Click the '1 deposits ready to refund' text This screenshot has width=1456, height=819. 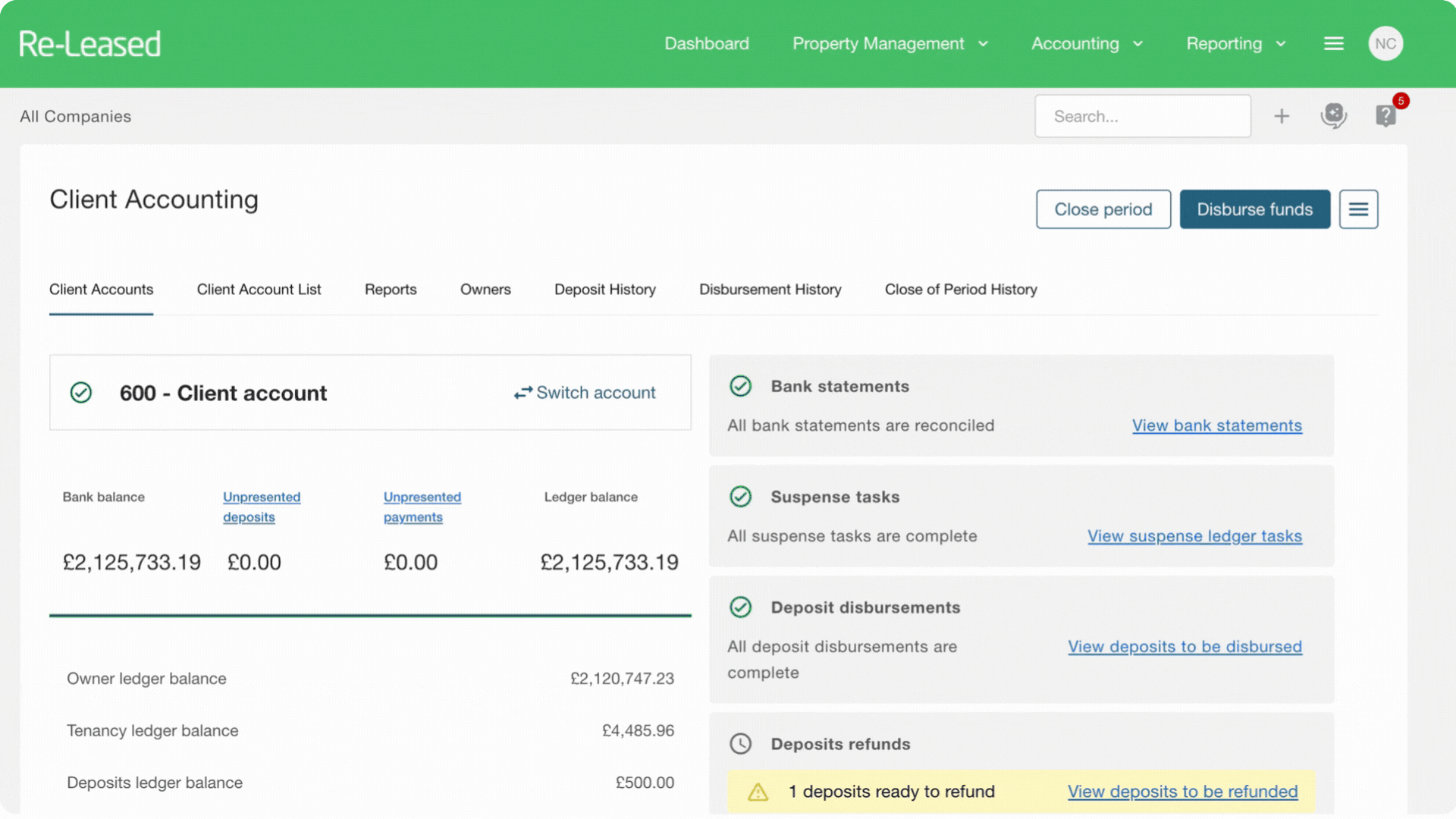(x=891, y=792)
